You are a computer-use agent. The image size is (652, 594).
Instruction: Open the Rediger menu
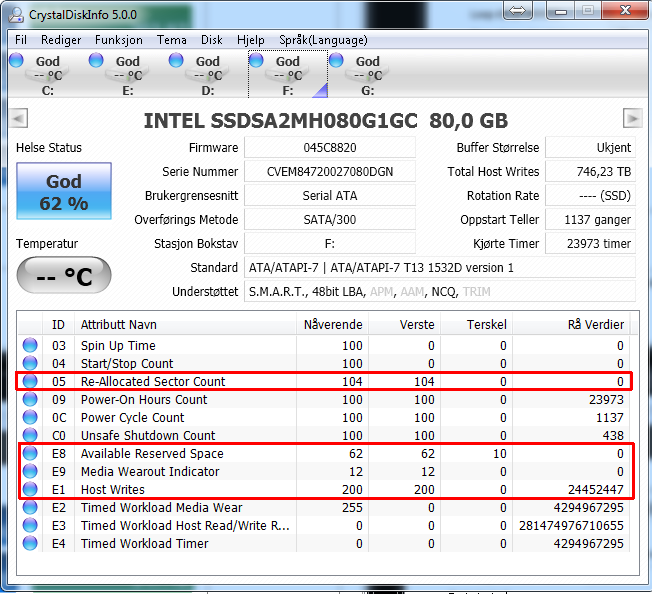click(x=61, y=40)
